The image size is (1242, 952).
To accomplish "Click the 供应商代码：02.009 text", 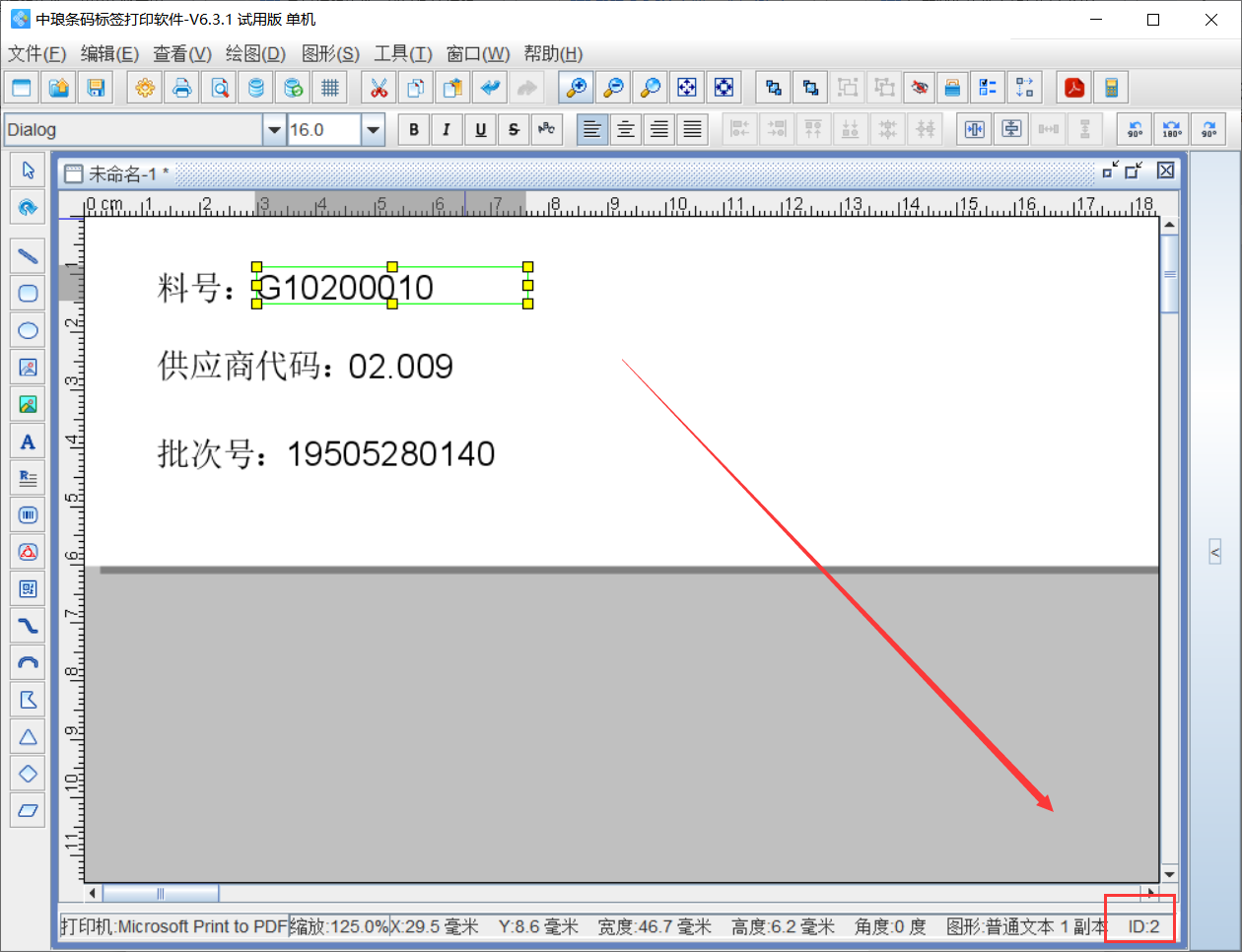I will pos(306,367).
